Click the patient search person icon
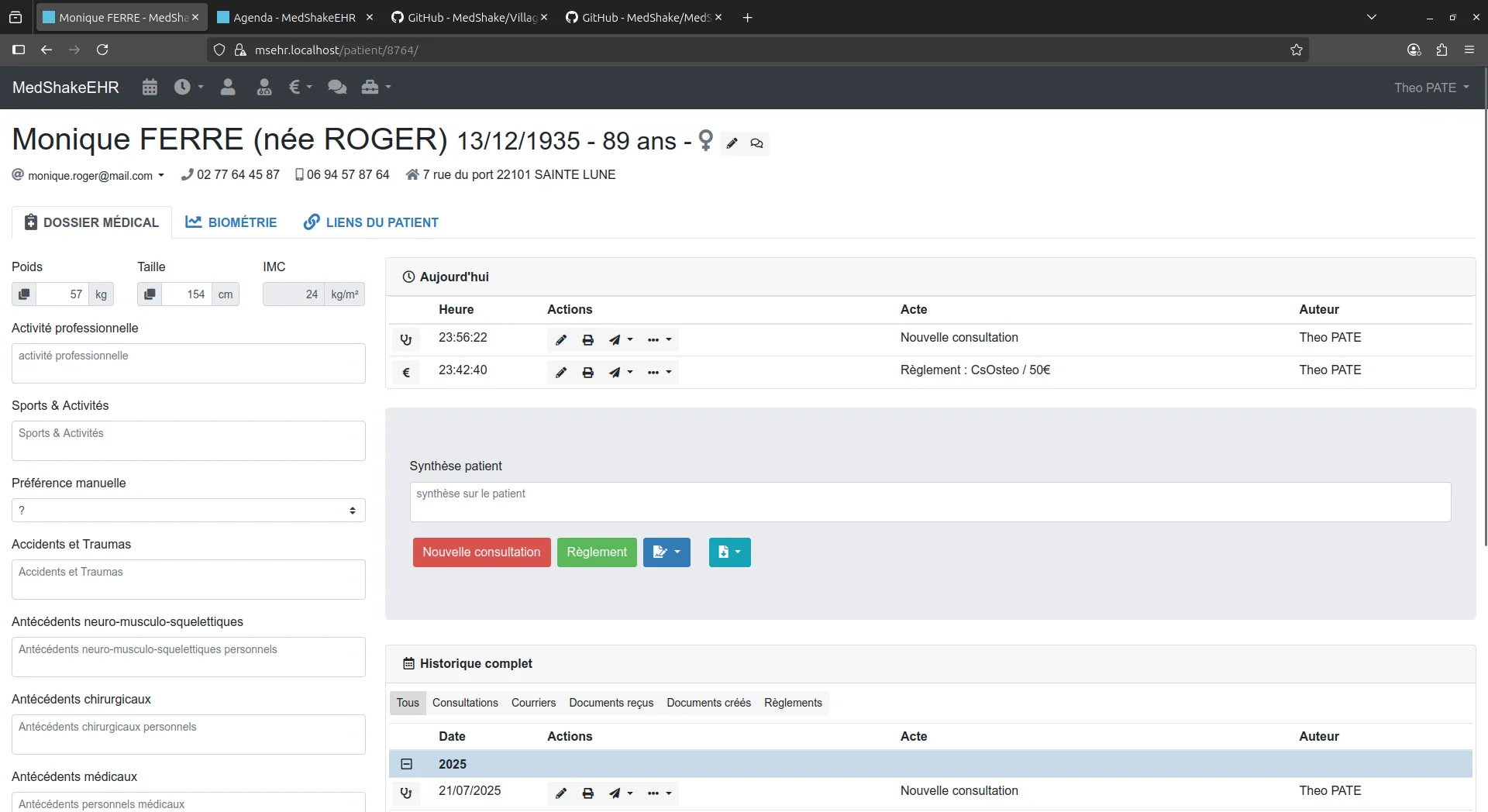1488x812 pixels. 228,88
